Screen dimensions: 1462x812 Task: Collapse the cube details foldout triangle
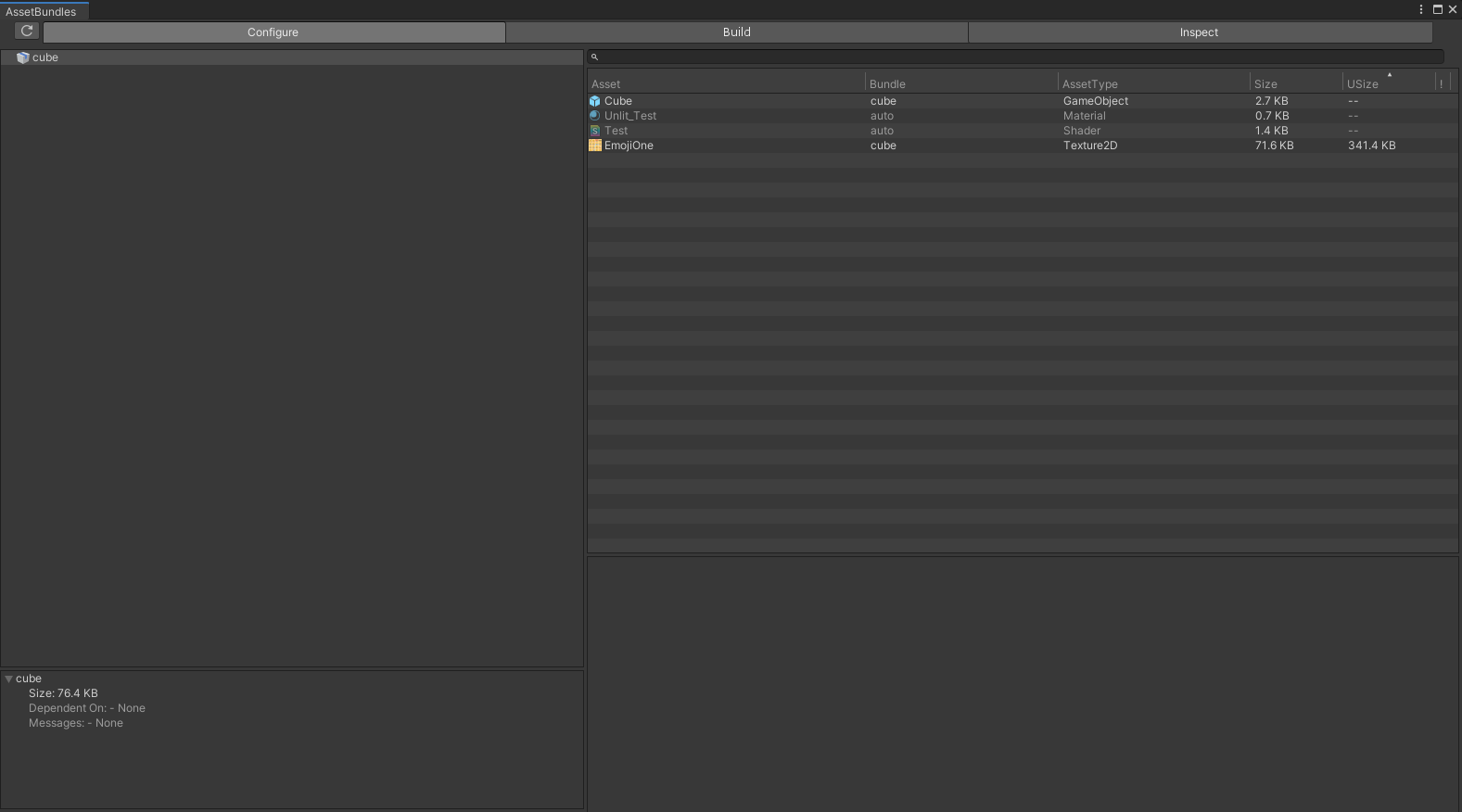point(9,679)
